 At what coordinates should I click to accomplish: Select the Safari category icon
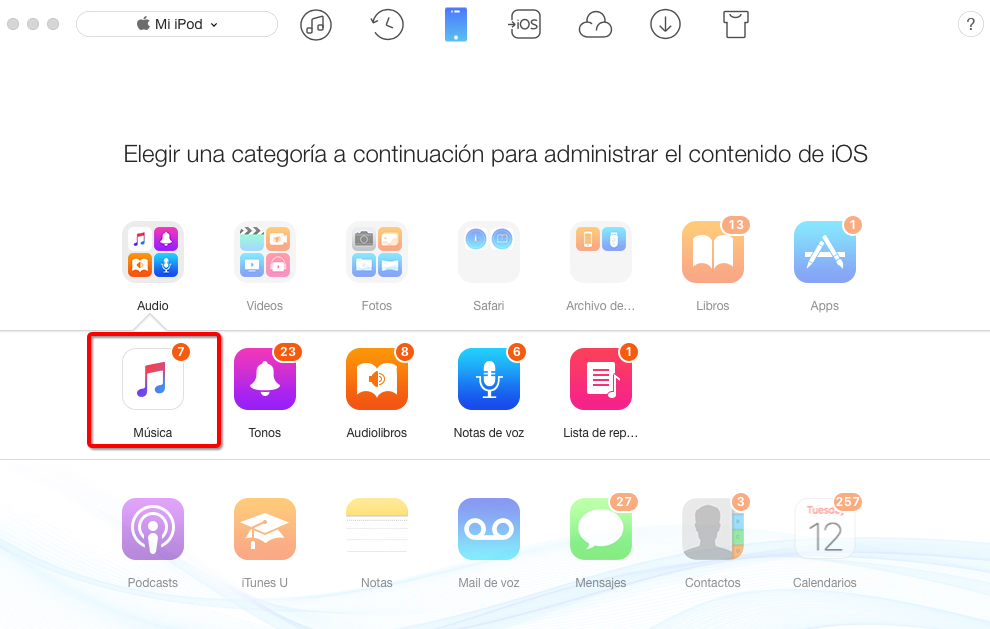(x=489, y=252)
